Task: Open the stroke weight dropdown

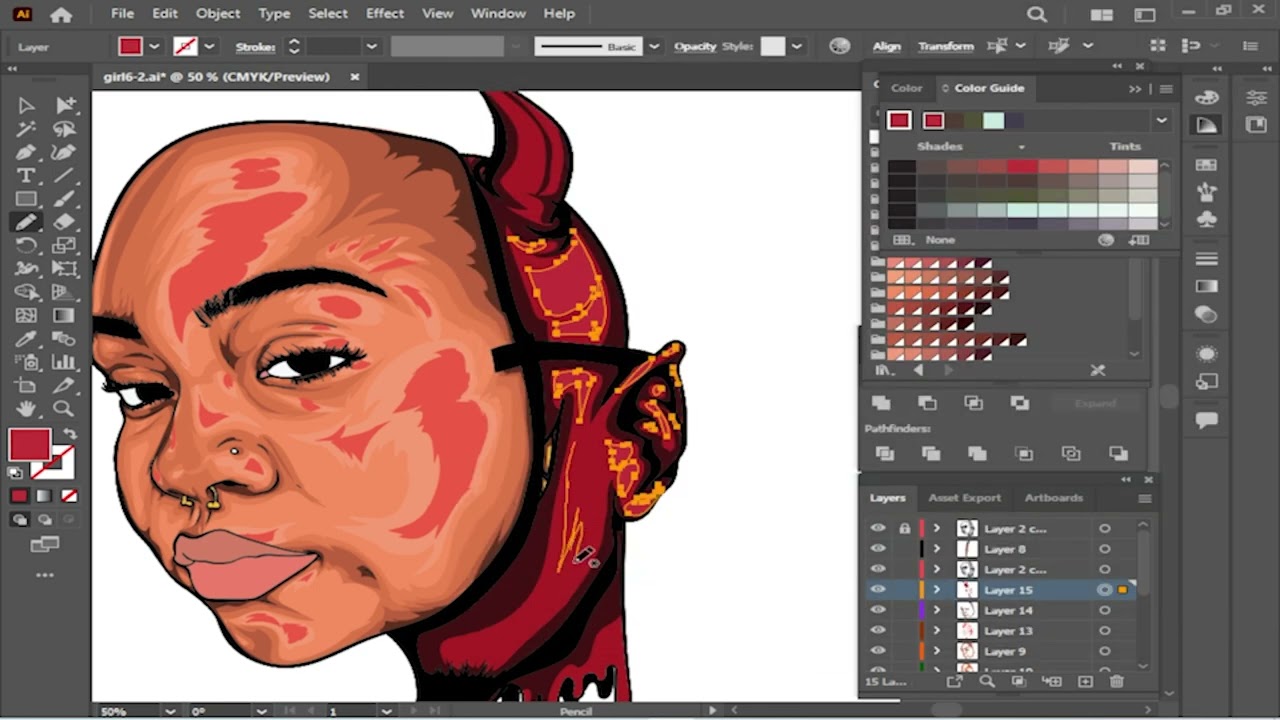Action: 371,46
